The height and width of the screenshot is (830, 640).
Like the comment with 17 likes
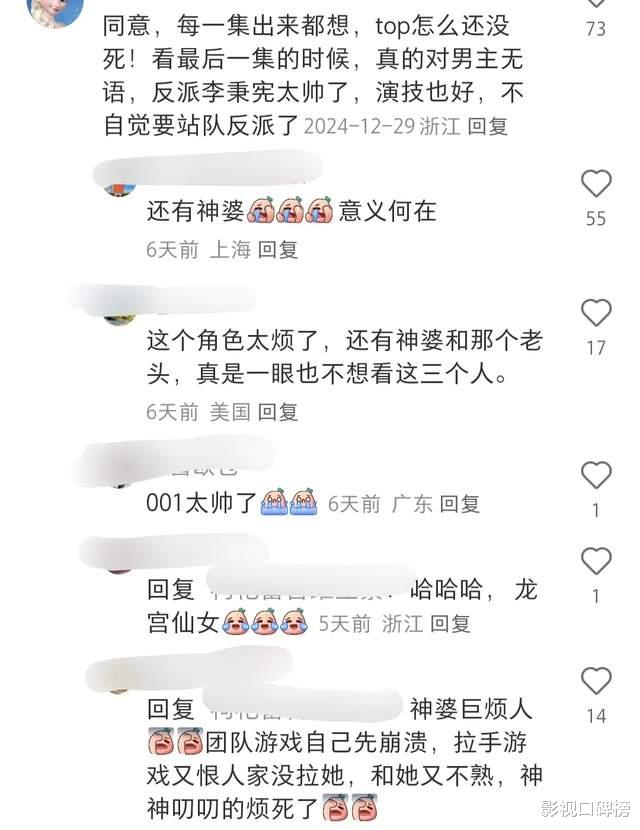coord(596,312)
